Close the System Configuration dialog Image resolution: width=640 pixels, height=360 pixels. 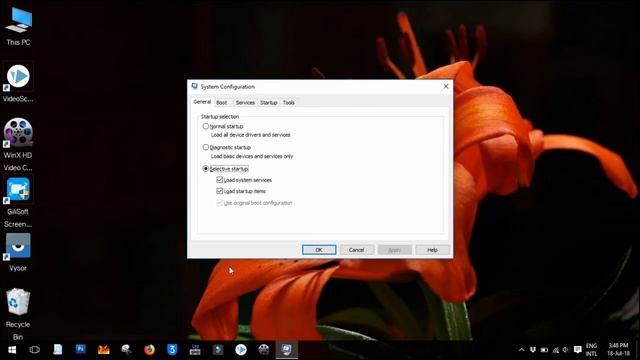[446, 87]
